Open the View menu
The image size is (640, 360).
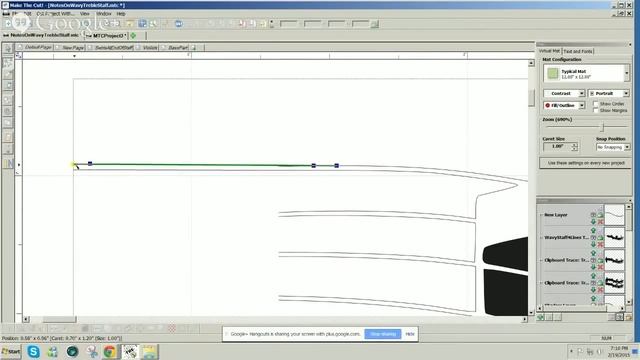(x=84, y=14)
